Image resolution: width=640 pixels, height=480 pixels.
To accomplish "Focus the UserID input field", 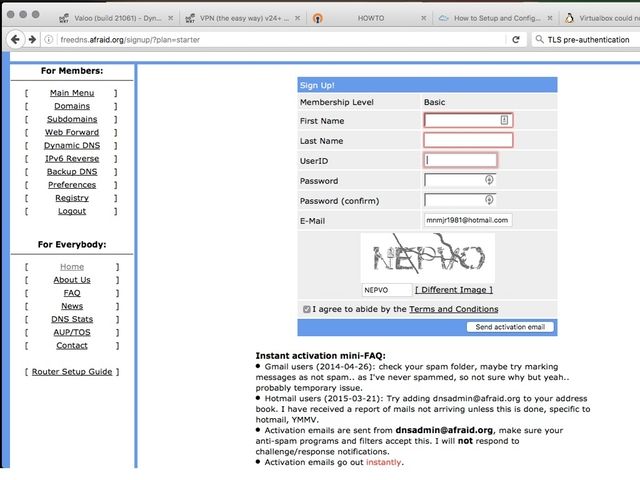I will (460, 160).
